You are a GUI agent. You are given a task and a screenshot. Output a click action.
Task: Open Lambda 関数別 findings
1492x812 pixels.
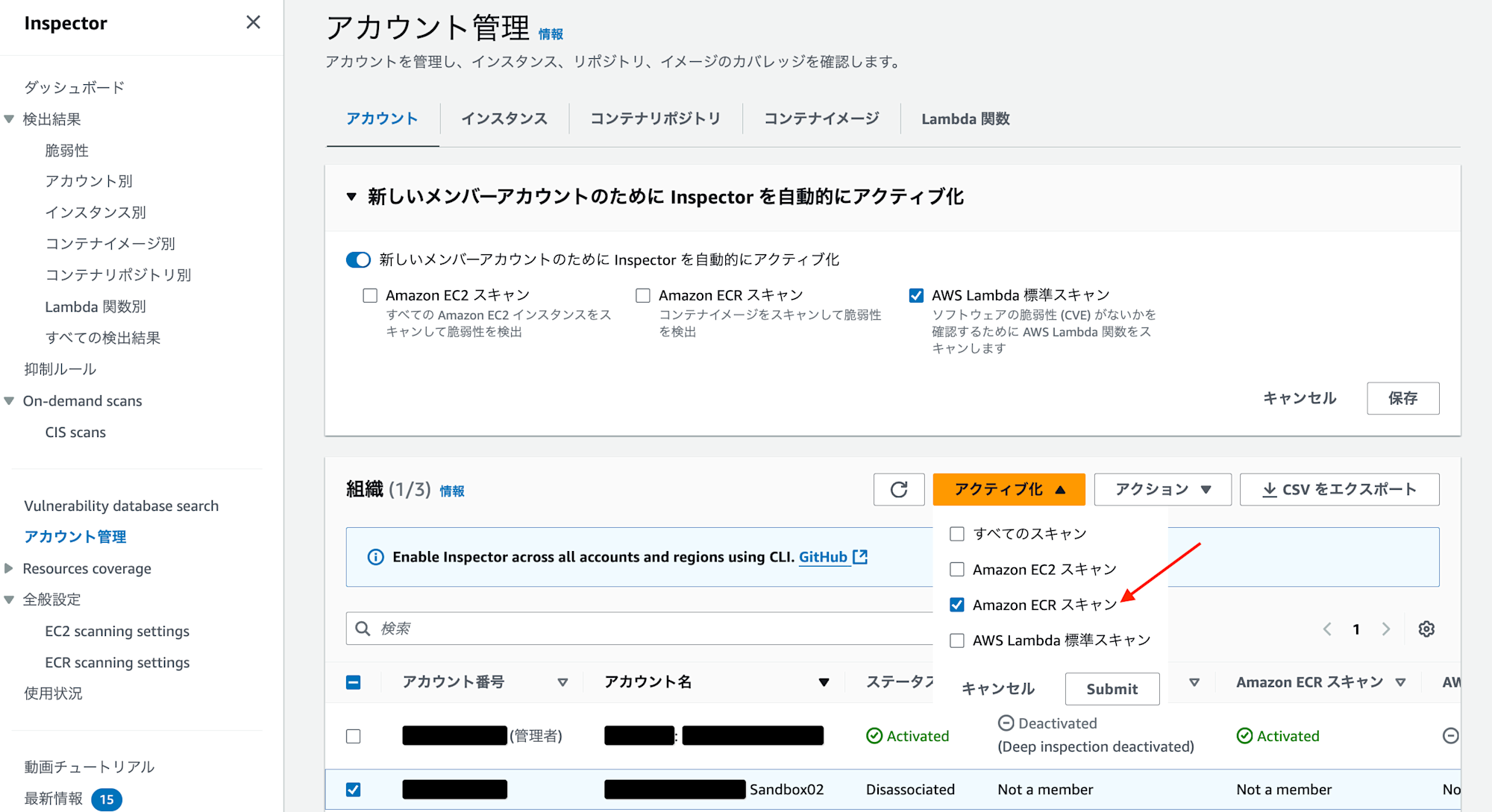(95, 306)
